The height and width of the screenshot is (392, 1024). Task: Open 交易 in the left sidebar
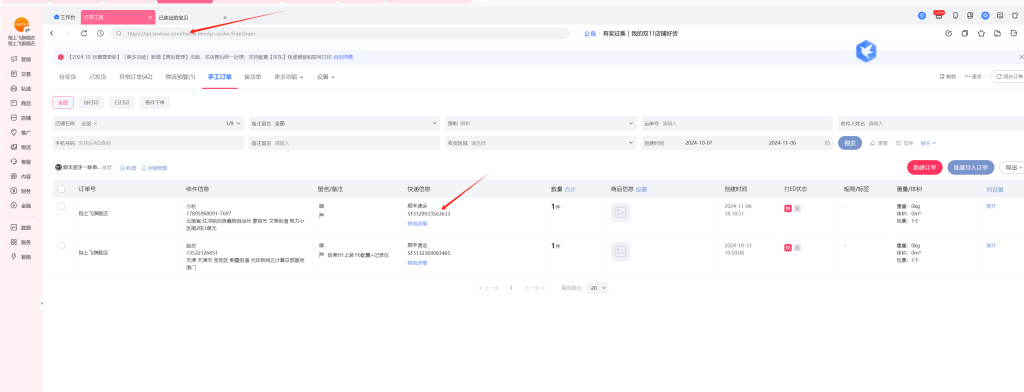(x=21, y=74)
